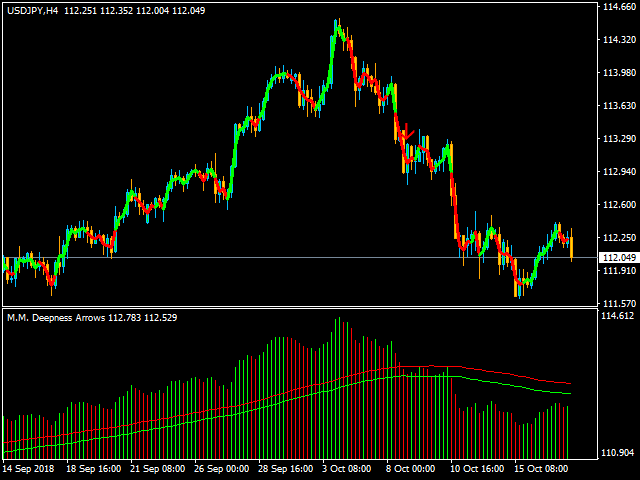Click the 14 Sep 2018 date label

(31, 467)
